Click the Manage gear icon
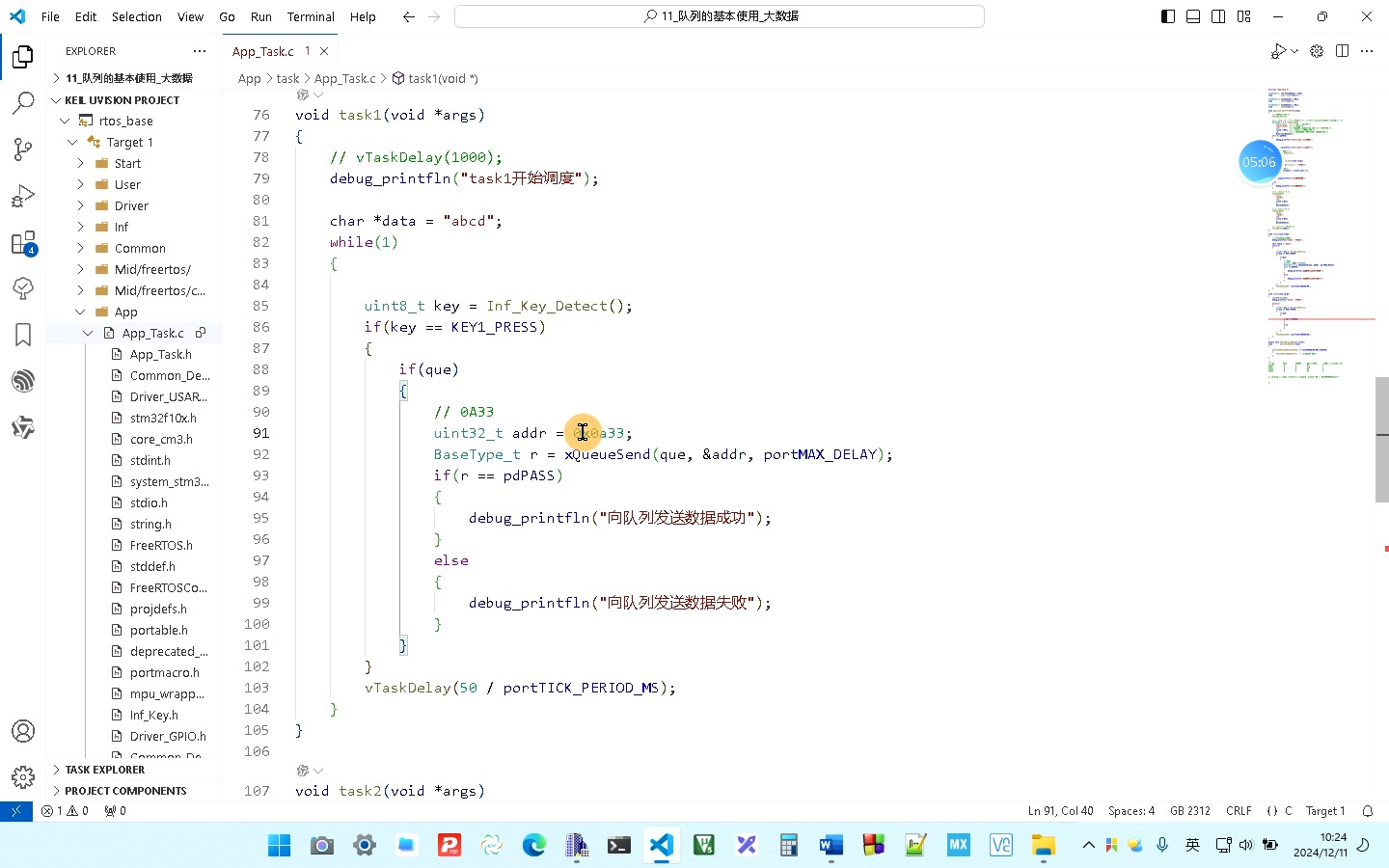Viewport: 1389px width, 868px height. pos(23,776)
